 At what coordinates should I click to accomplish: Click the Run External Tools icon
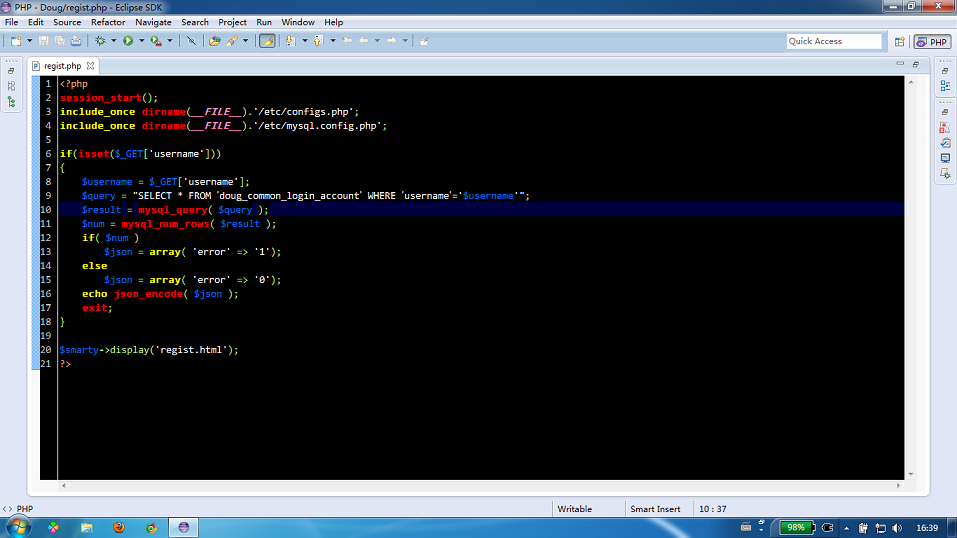[156, 41]
